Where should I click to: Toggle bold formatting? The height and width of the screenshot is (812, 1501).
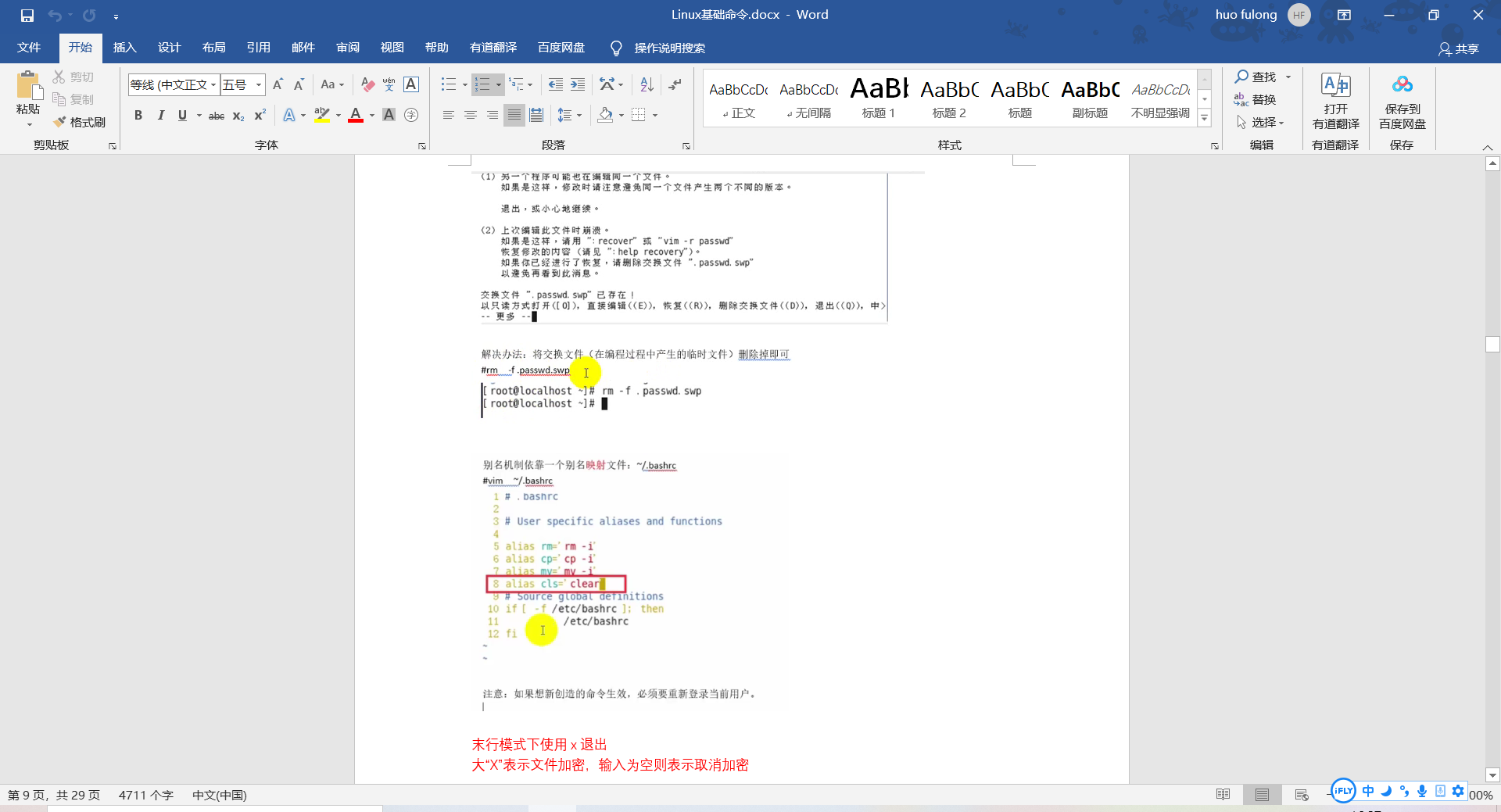click(x=138, y=116)
